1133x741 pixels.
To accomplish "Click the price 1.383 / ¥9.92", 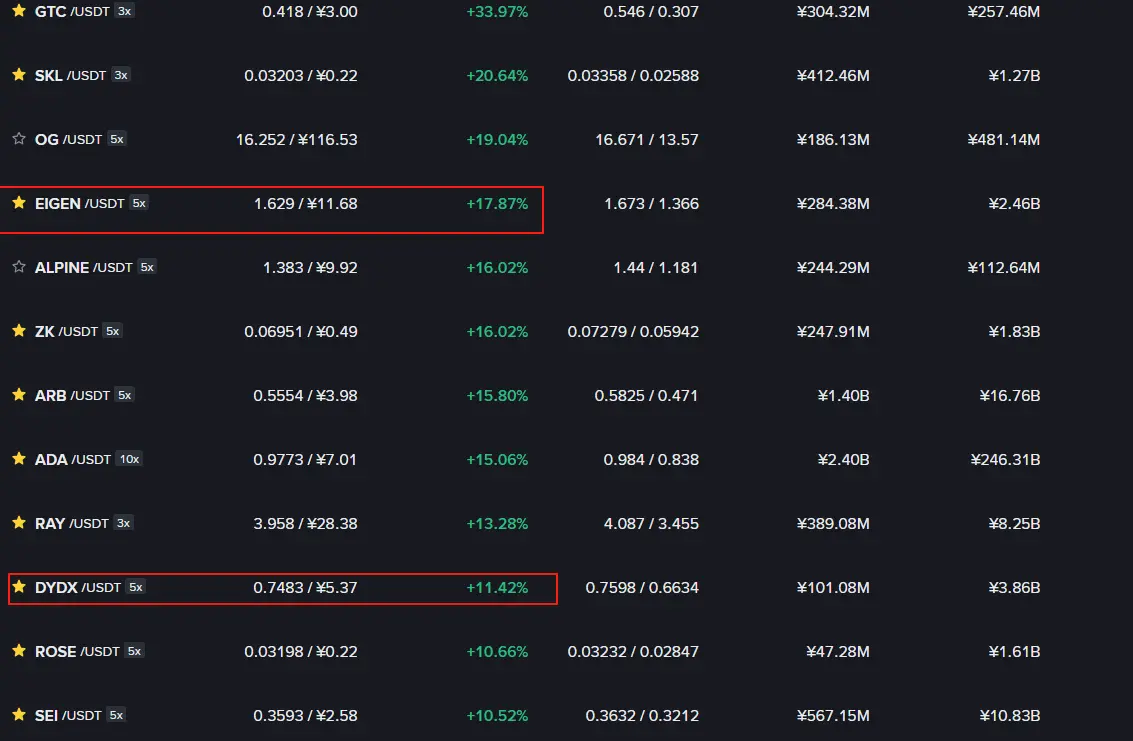I will [x=310, y=267].
